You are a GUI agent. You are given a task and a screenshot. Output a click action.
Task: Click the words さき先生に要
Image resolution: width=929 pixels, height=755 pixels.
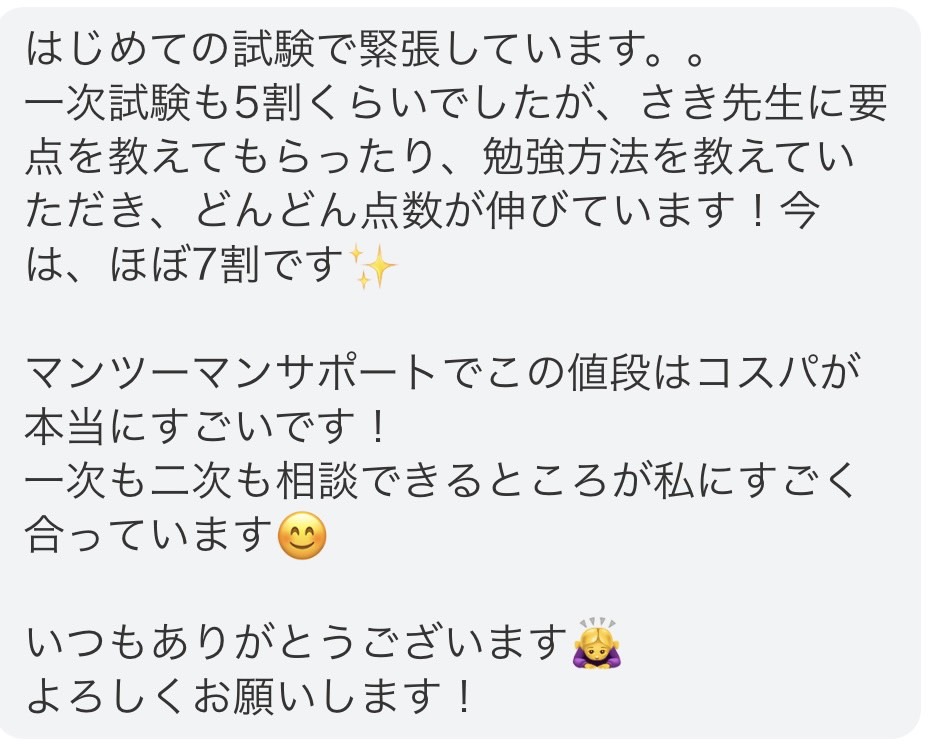[x=764, y=103]
